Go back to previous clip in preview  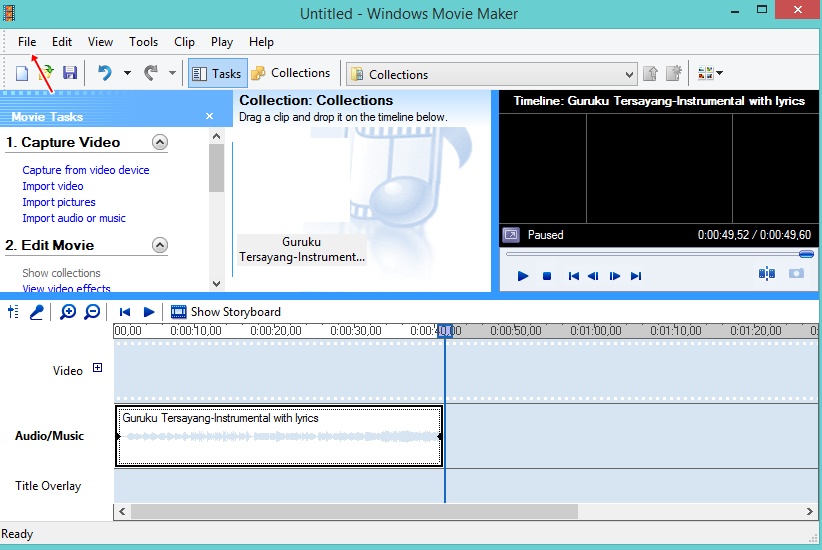click(x=574, y=276)
